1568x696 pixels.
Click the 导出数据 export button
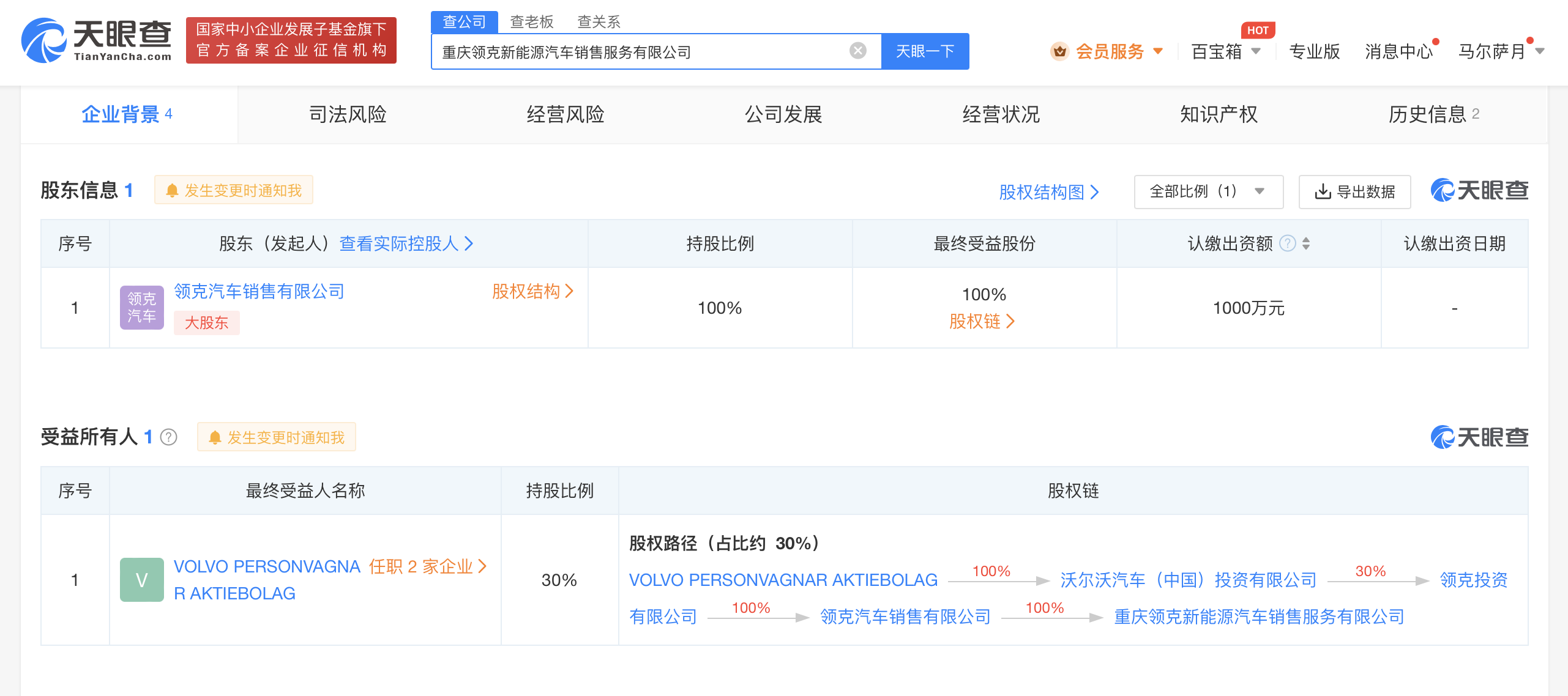point(1354,191)
